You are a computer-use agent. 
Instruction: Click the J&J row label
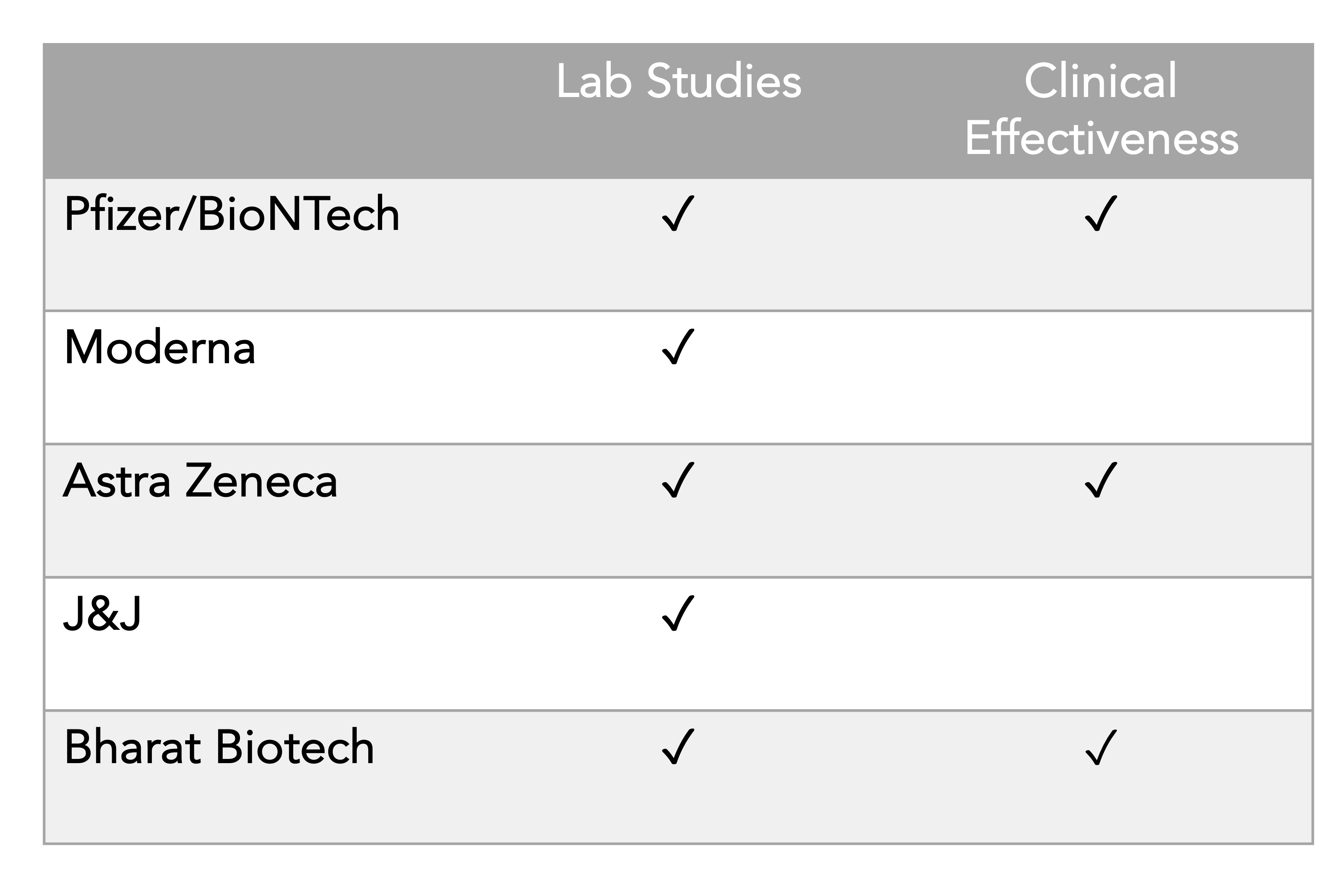point(102,614)
